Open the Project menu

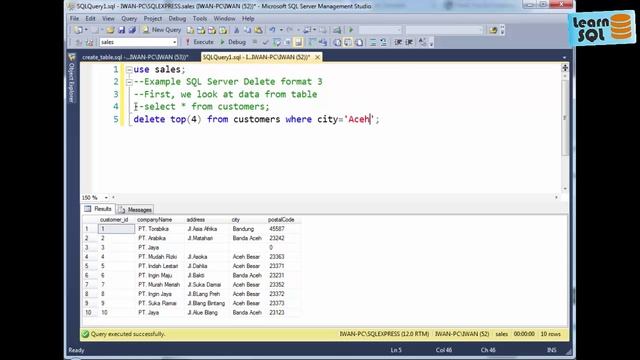[153, 19]
